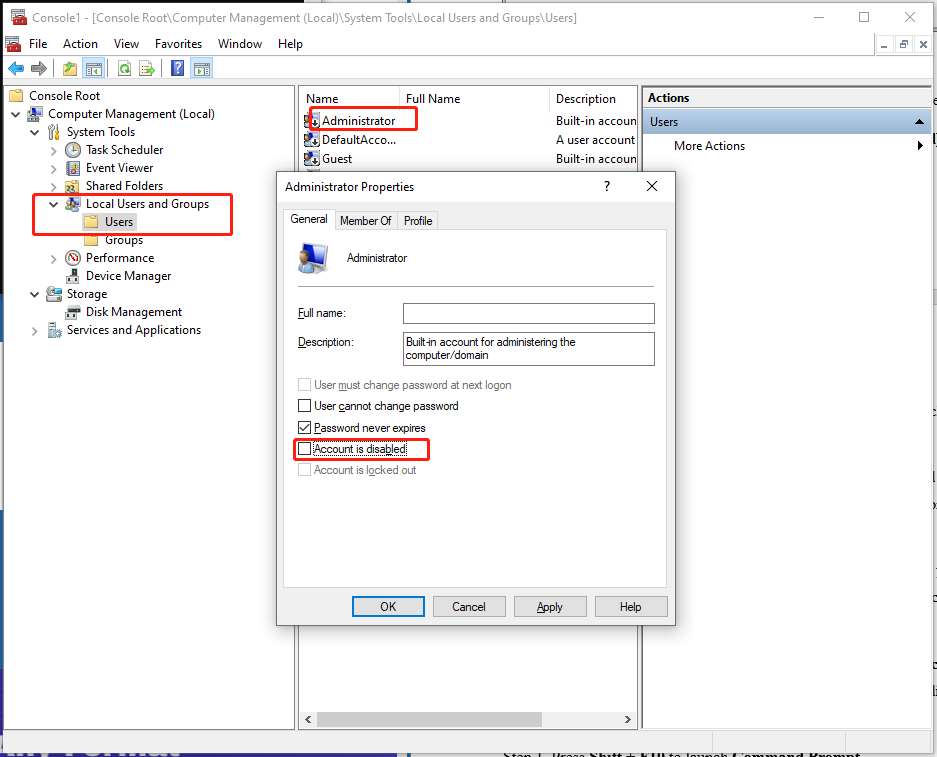Click the Export List toolbar icon

coord(147,68)
